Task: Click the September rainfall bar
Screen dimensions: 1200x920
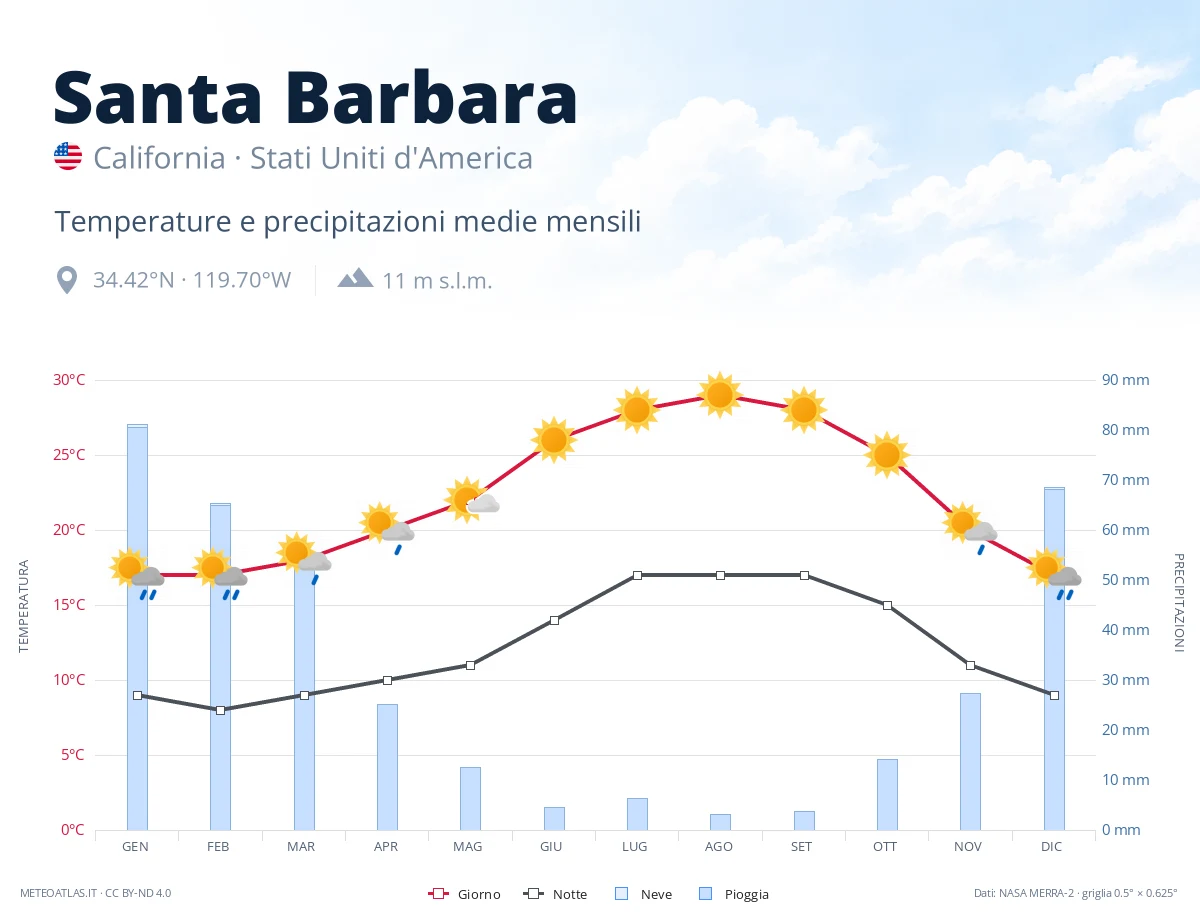Action: (x=804, y=820)
